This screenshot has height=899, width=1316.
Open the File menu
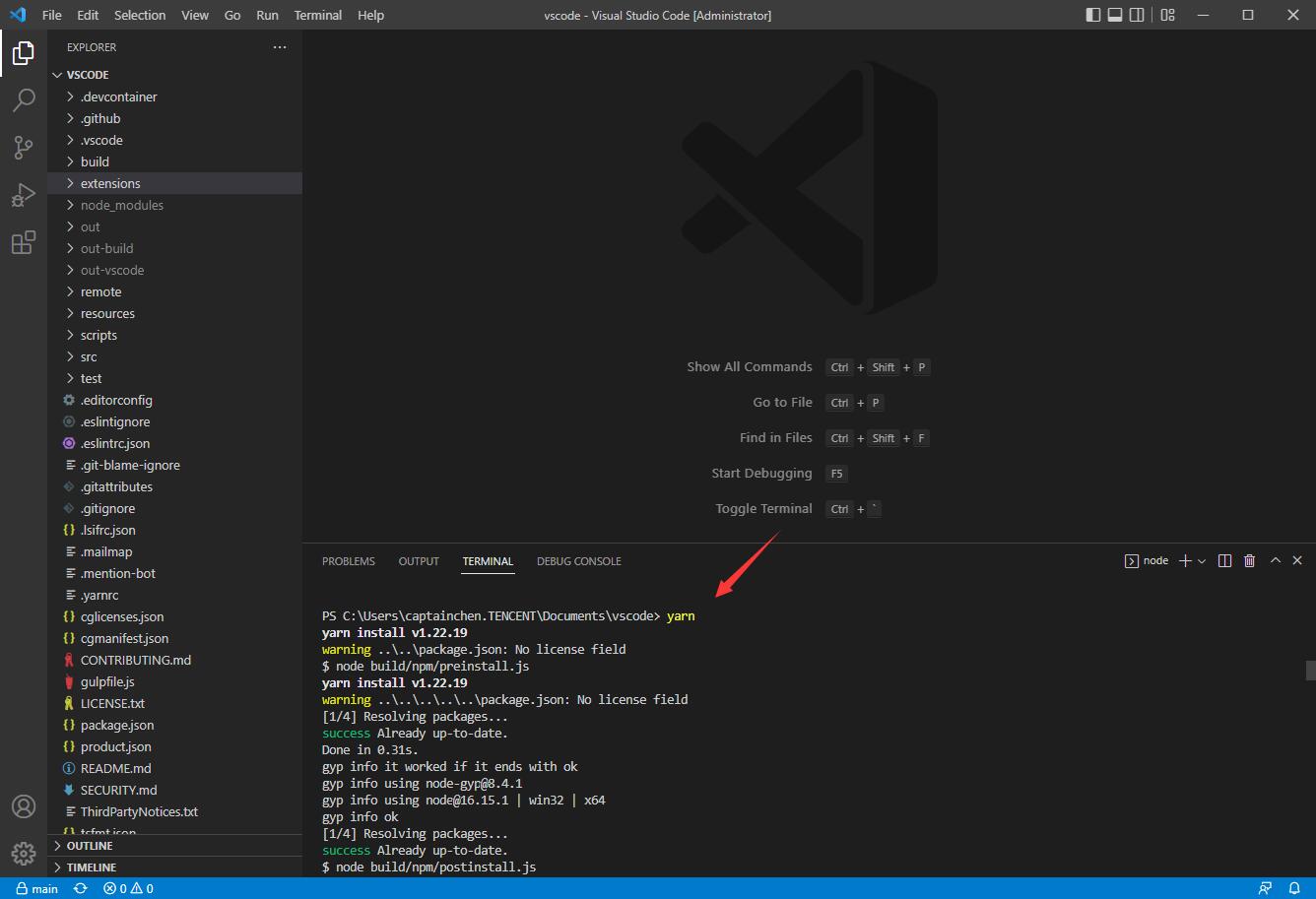52,15
